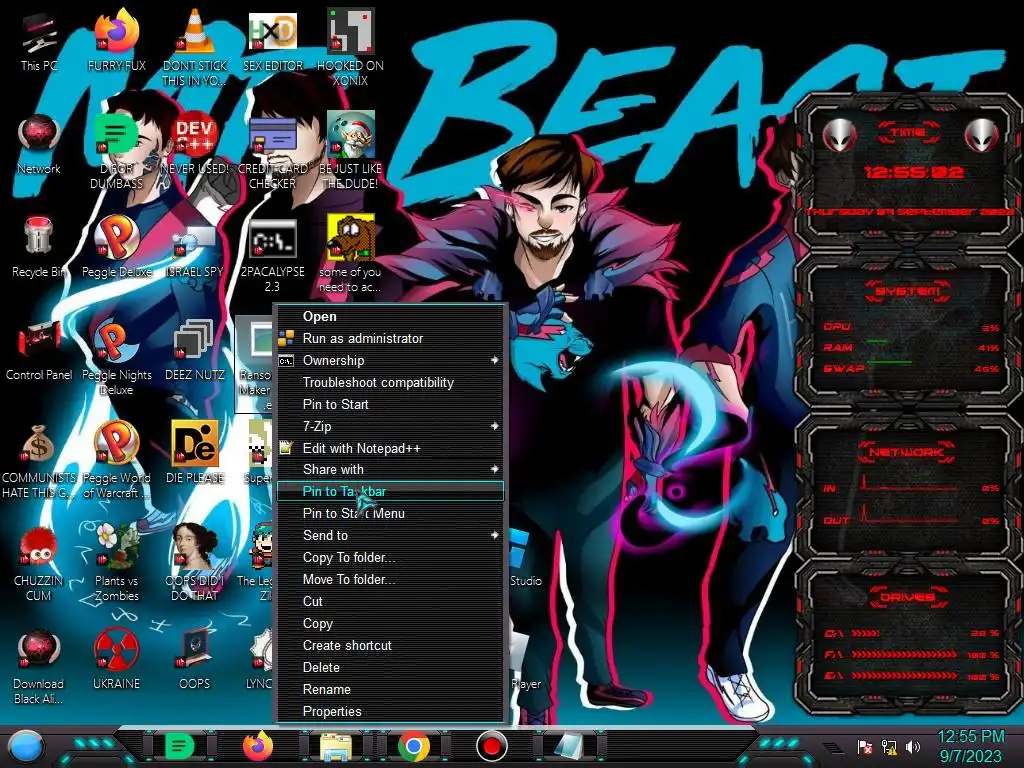Click the left alien head on TIME widget
This screenshot has height=768, width=1024.
point(839,135)
